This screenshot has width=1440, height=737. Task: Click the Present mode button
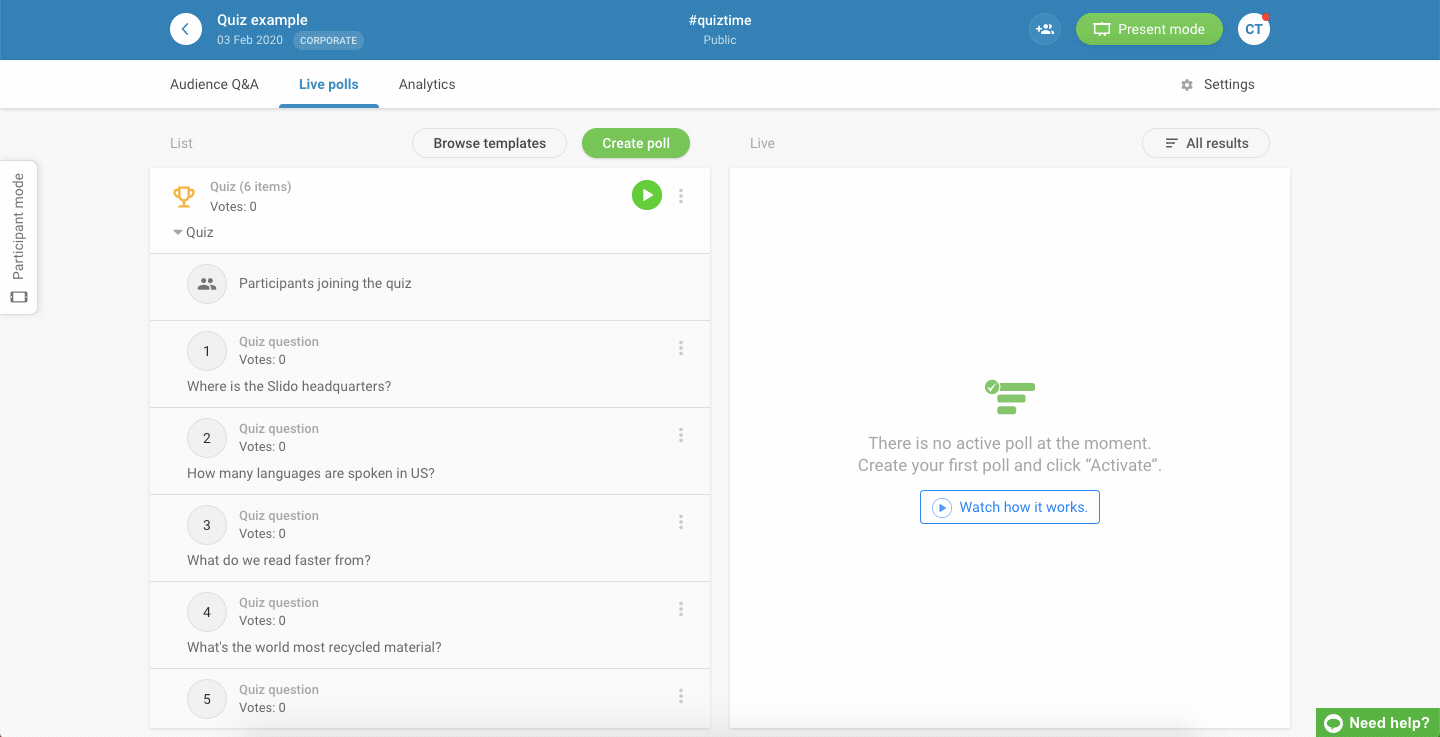coord(1149,29)
